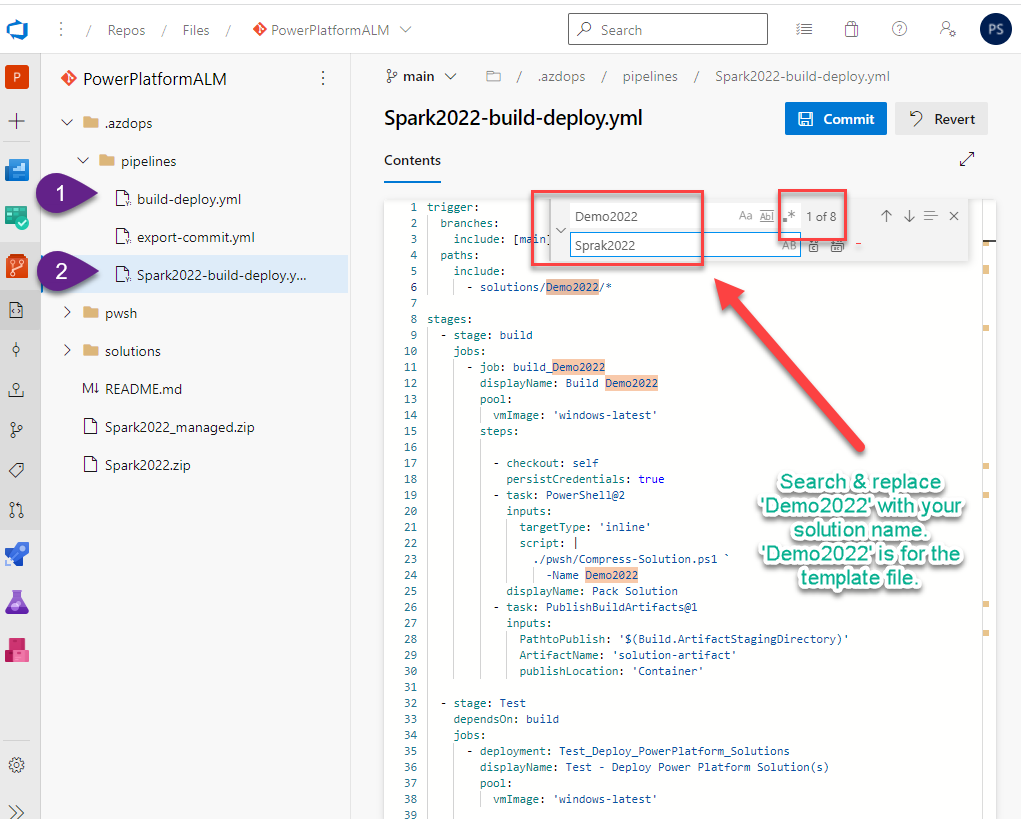The height and width of the screenshot is (819, 1021).
Task: Open Test Plans via the flask icon
Action: click(x=17, y=601)
